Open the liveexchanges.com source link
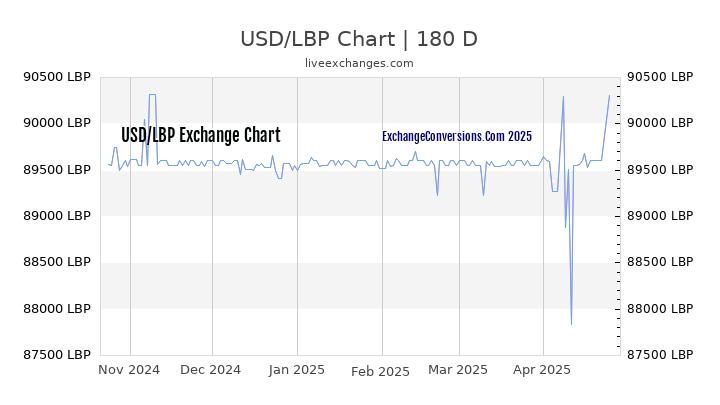This screenshot has height=405, width=720. point(359,63)
